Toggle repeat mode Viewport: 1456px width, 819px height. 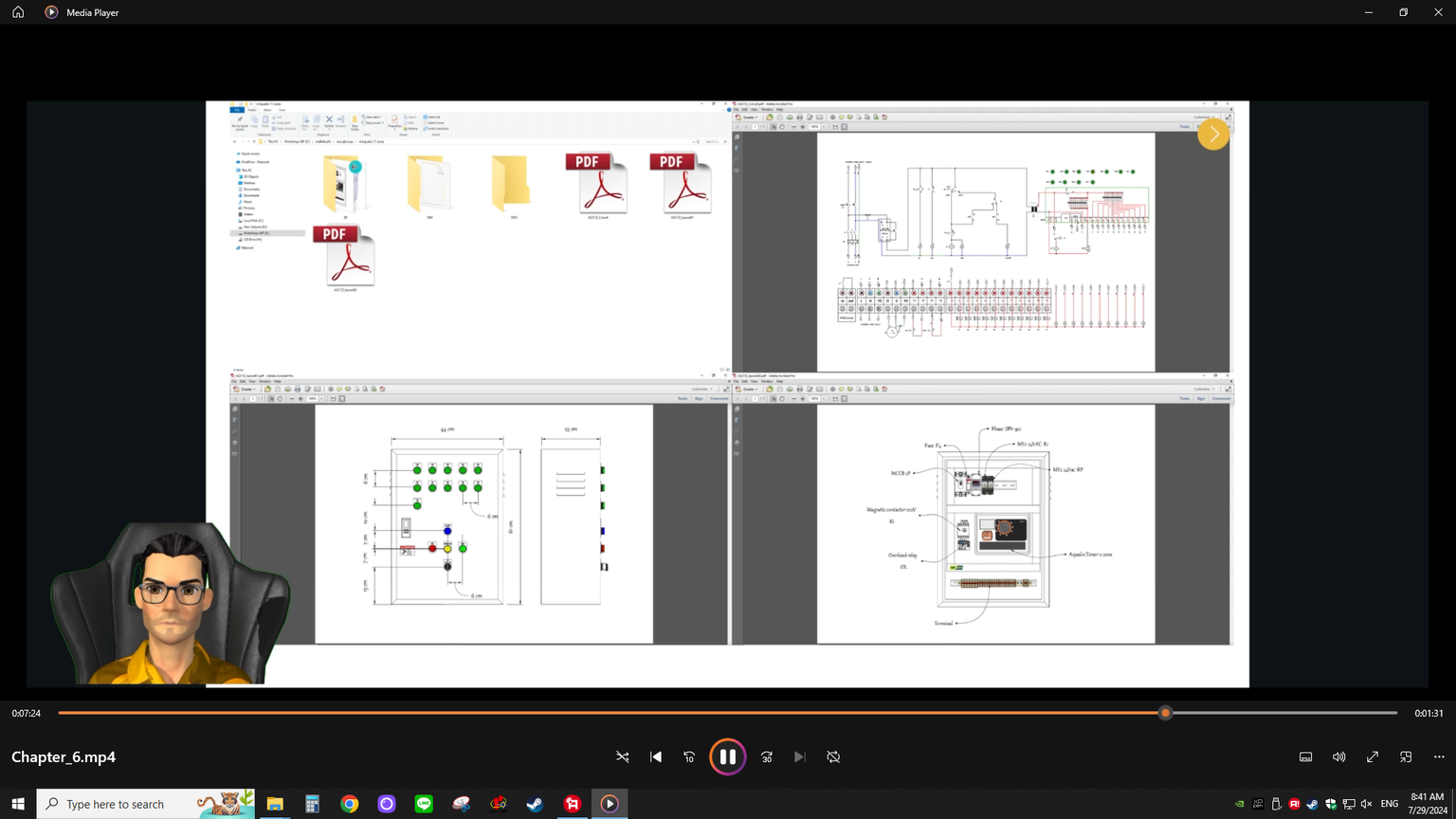[x=833, y=756]
